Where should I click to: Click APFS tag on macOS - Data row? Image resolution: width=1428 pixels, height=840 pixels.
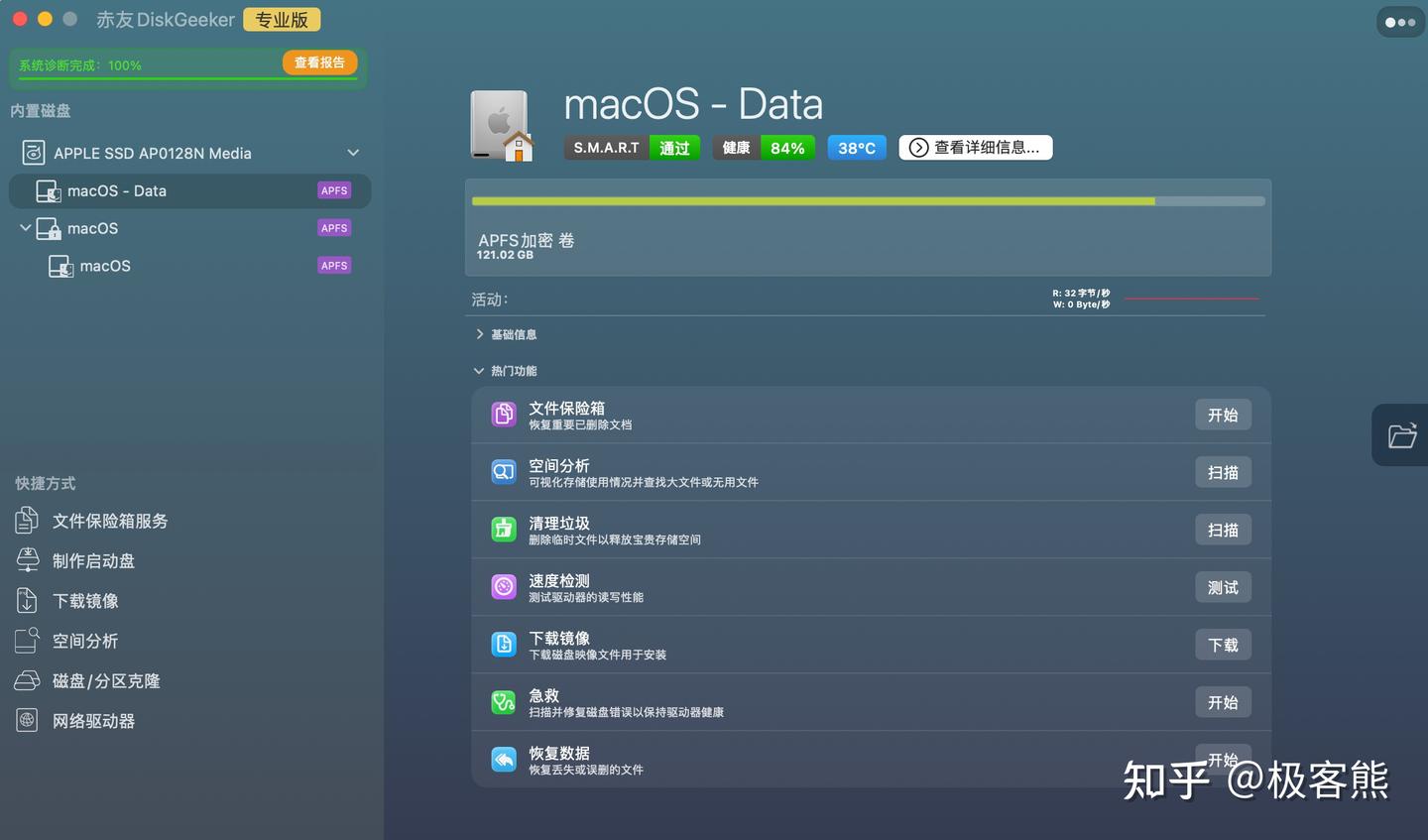(x=334, y=190)
